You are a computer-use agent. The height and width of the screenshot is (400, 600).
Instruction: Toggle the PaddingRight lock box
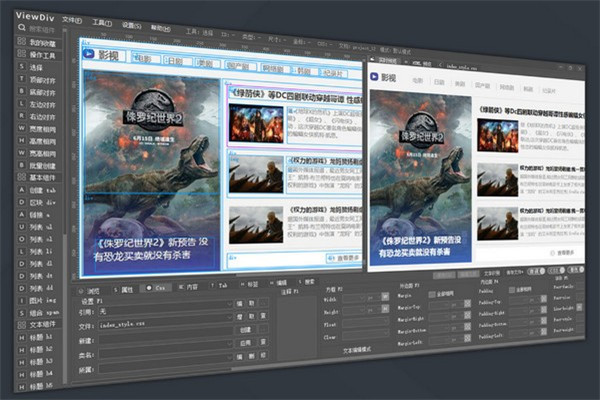point(543,310)
